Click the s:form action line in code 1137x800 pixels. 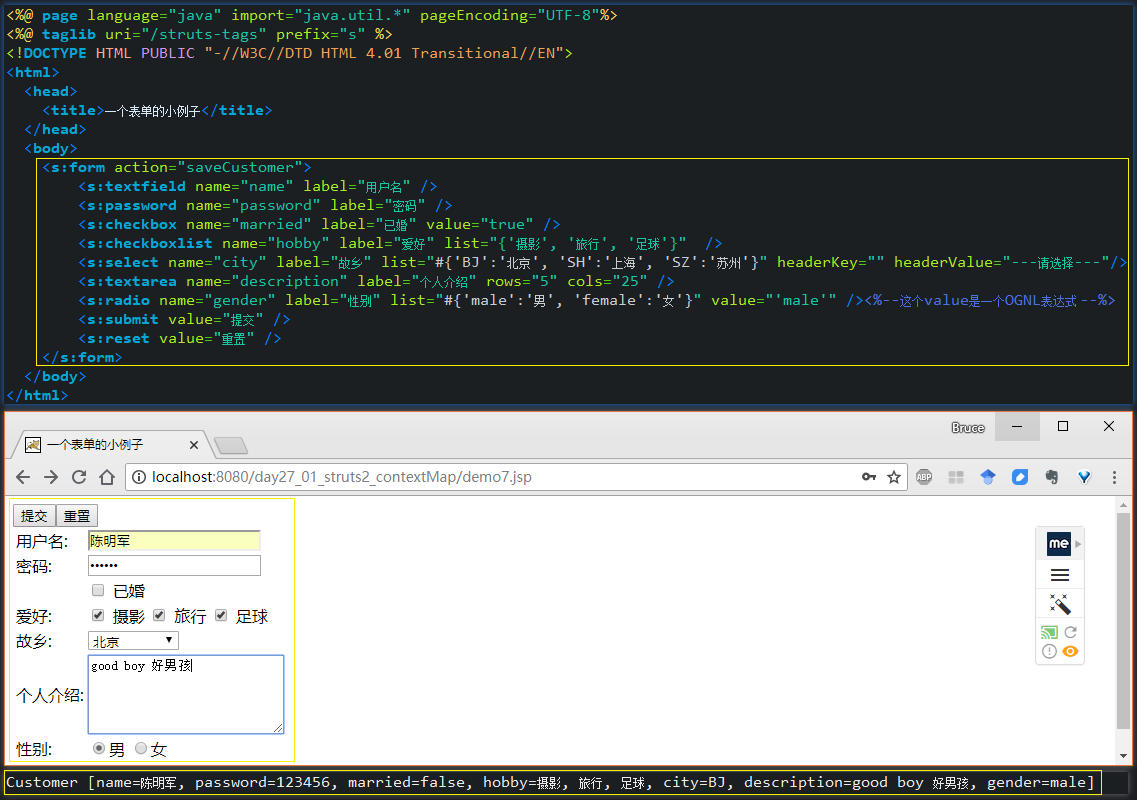[177, 168]
